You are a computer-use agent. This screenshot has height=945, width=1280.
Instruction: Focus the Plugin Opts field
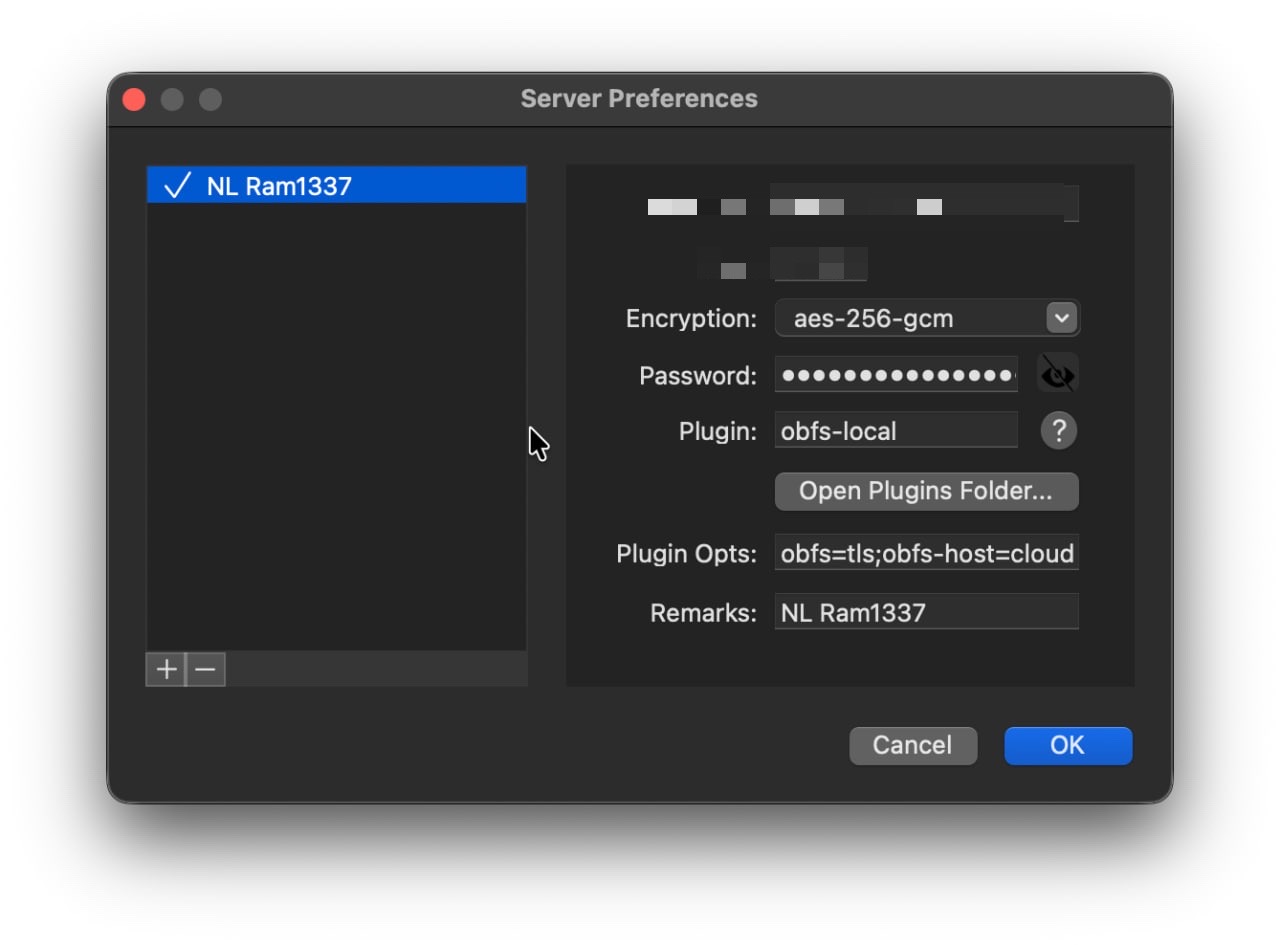(925, 553)
